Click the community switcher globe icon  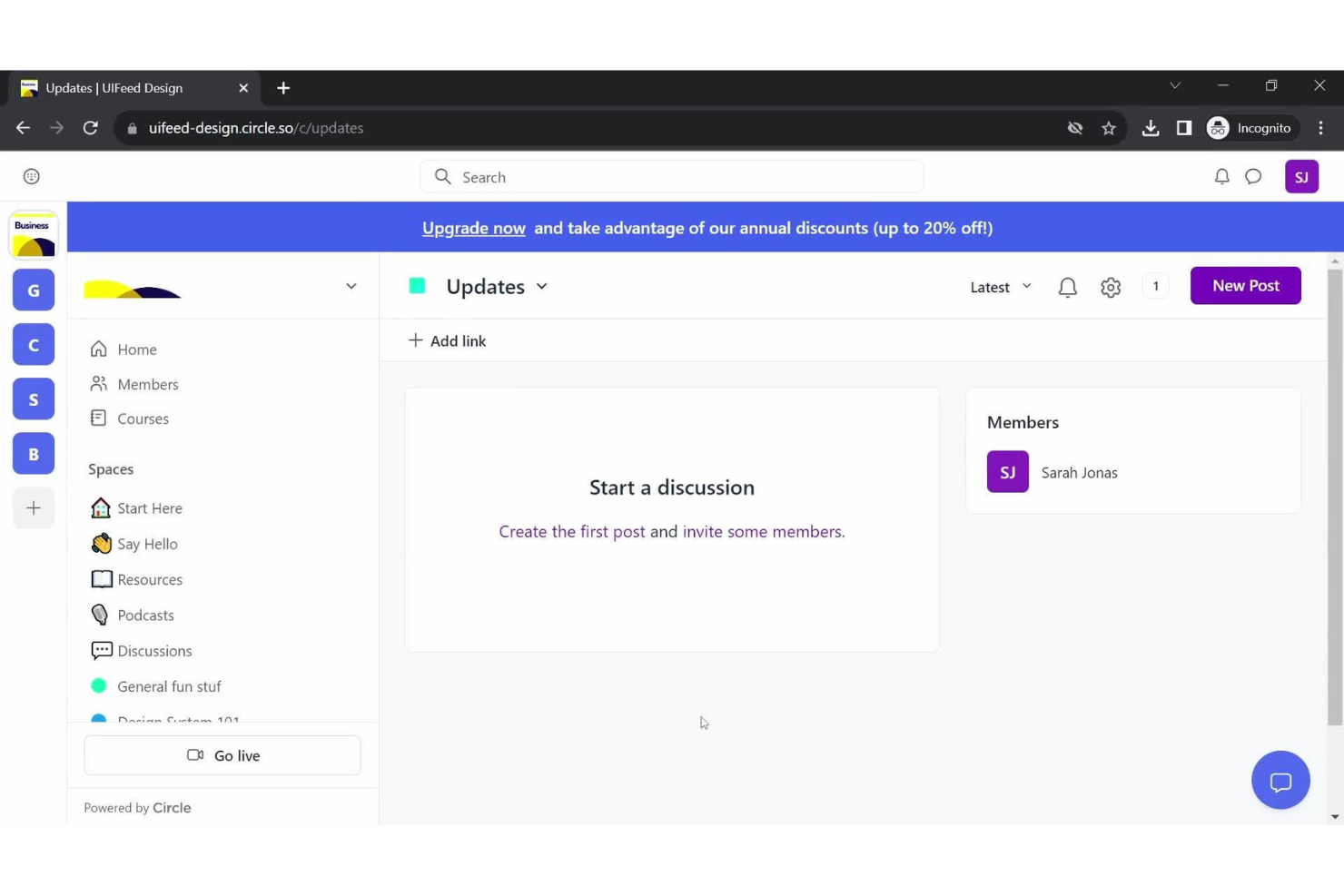32,177
